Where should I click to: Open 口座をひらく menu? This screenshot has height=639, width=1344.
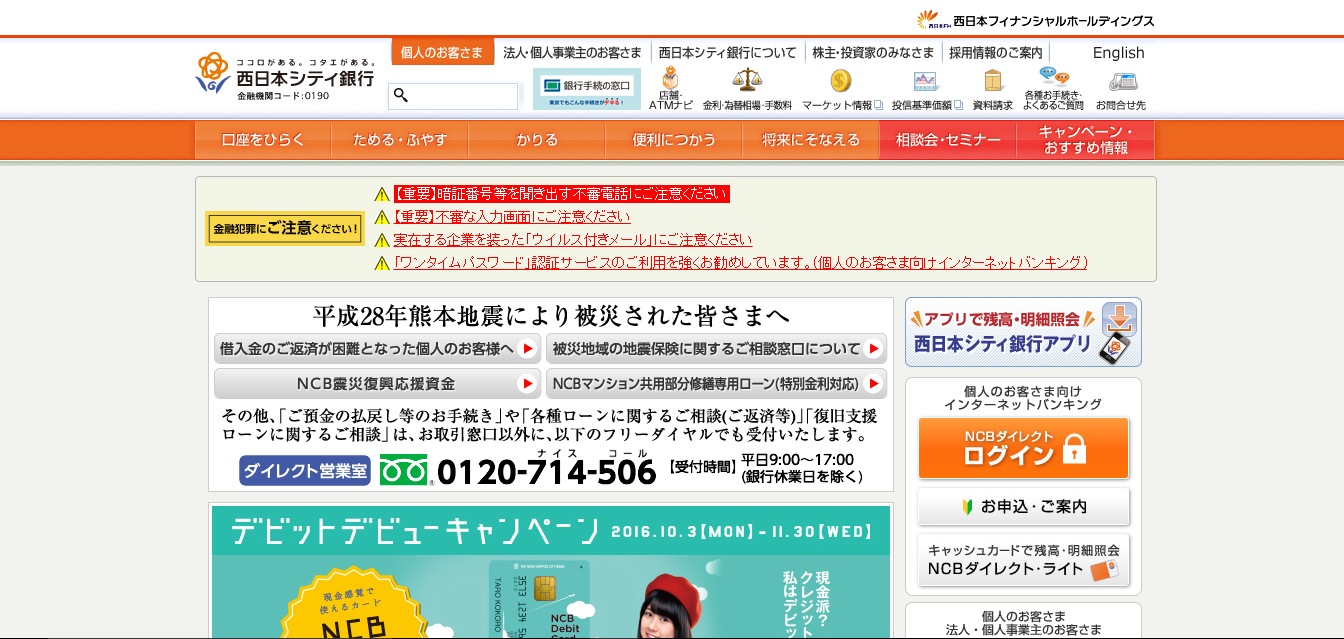(x=263, y=140)
